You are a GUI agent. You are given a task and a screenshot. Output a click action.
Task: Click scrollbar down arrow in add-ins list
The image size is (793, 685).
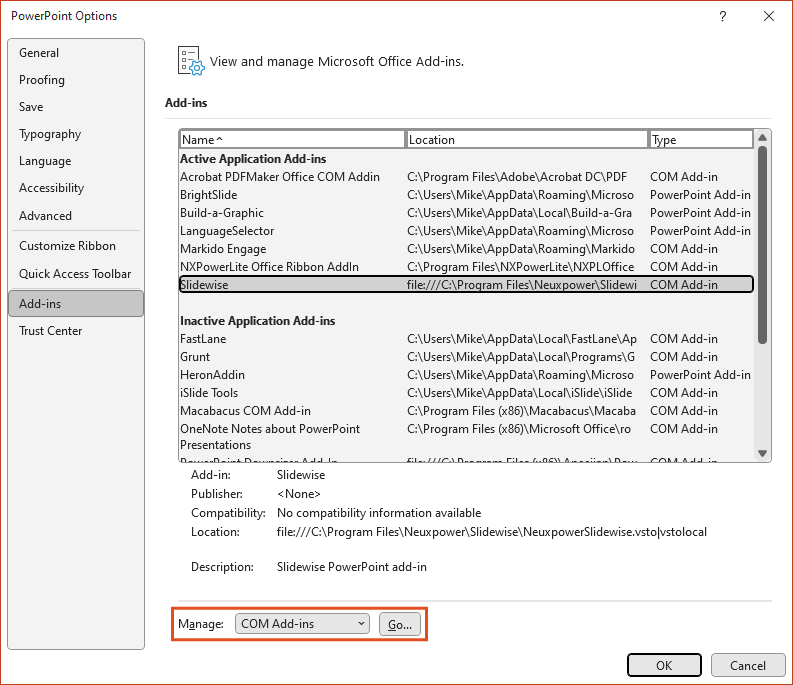763,453
